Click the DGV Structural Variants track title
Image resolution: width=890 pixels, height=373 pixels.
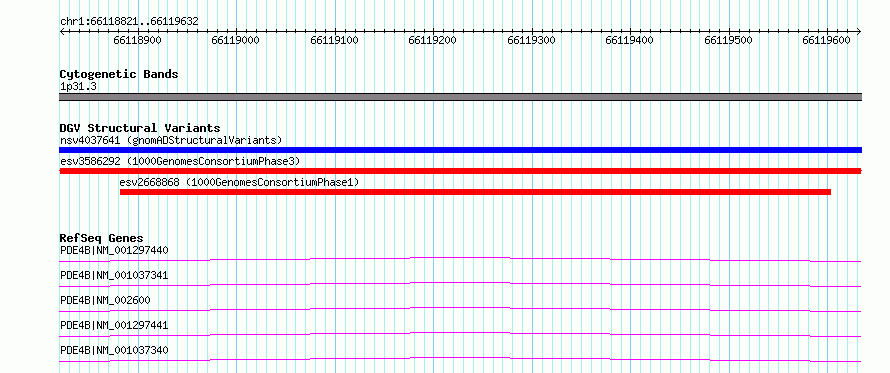[140, 128]
